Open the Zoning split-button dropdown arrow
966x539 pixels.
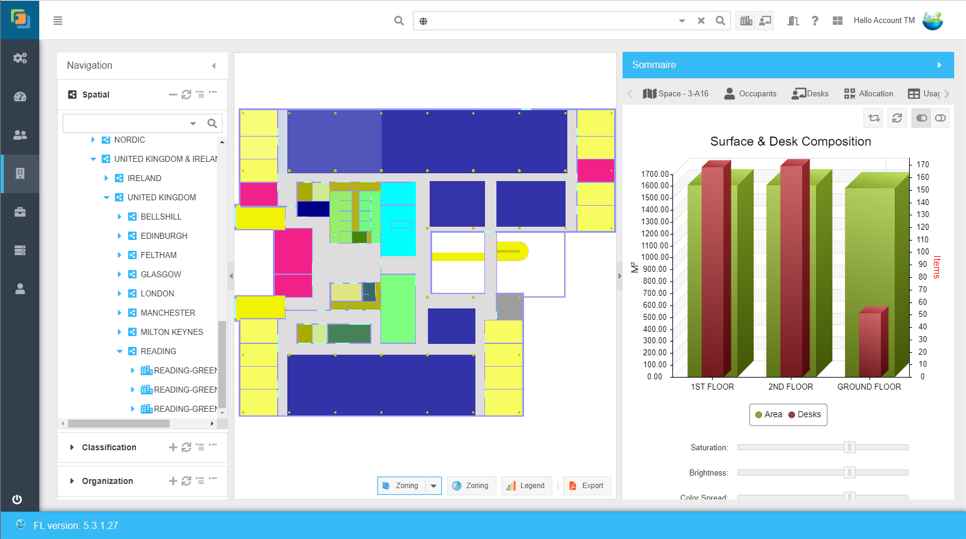[x=433, y=485]
